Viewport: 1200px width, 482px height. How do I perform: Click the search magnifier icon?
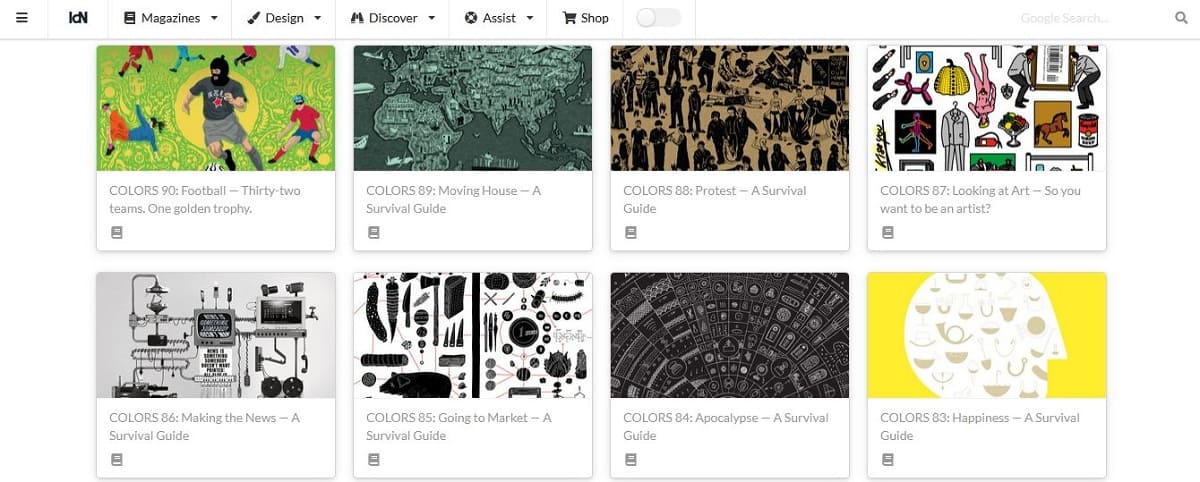tap(1180, 18)
